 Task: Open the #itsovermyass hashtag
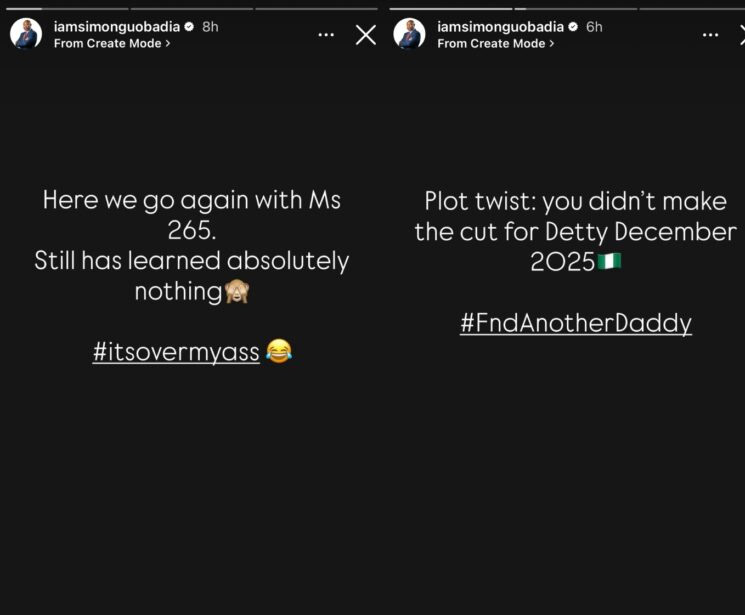(176, 352)
